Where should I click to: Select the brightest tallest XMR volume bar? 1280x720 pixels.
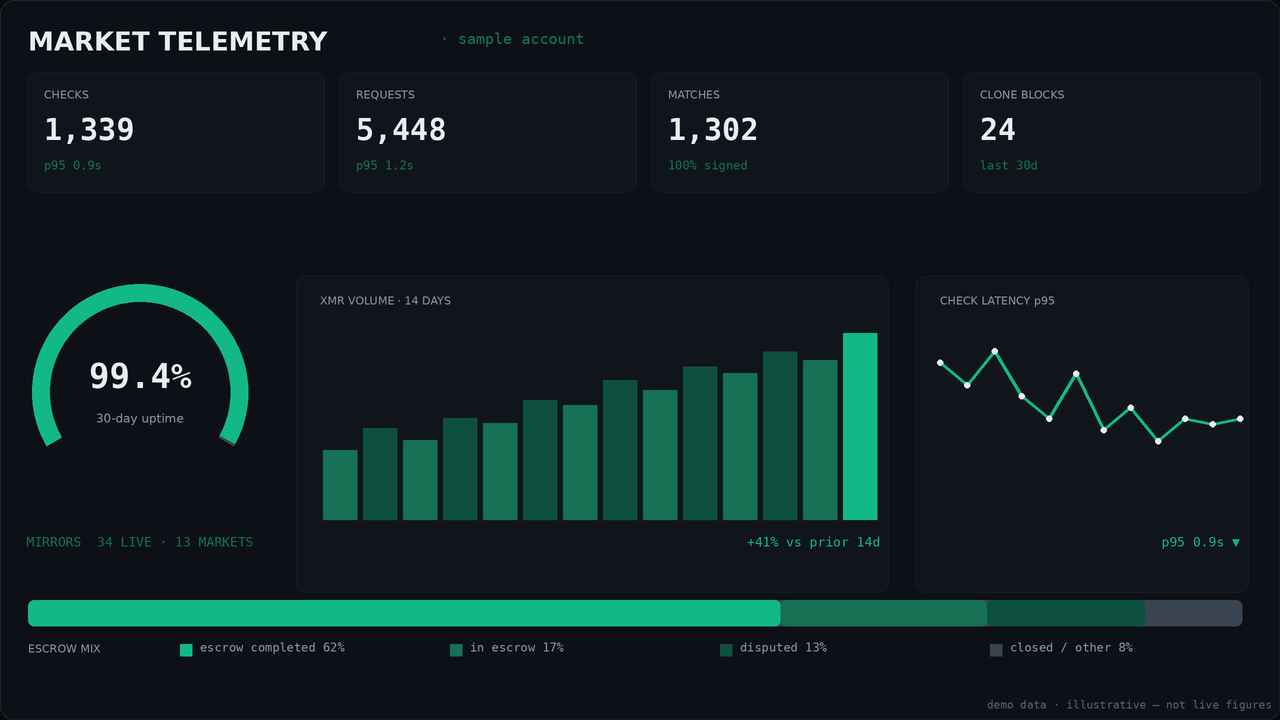pos(860,426)
